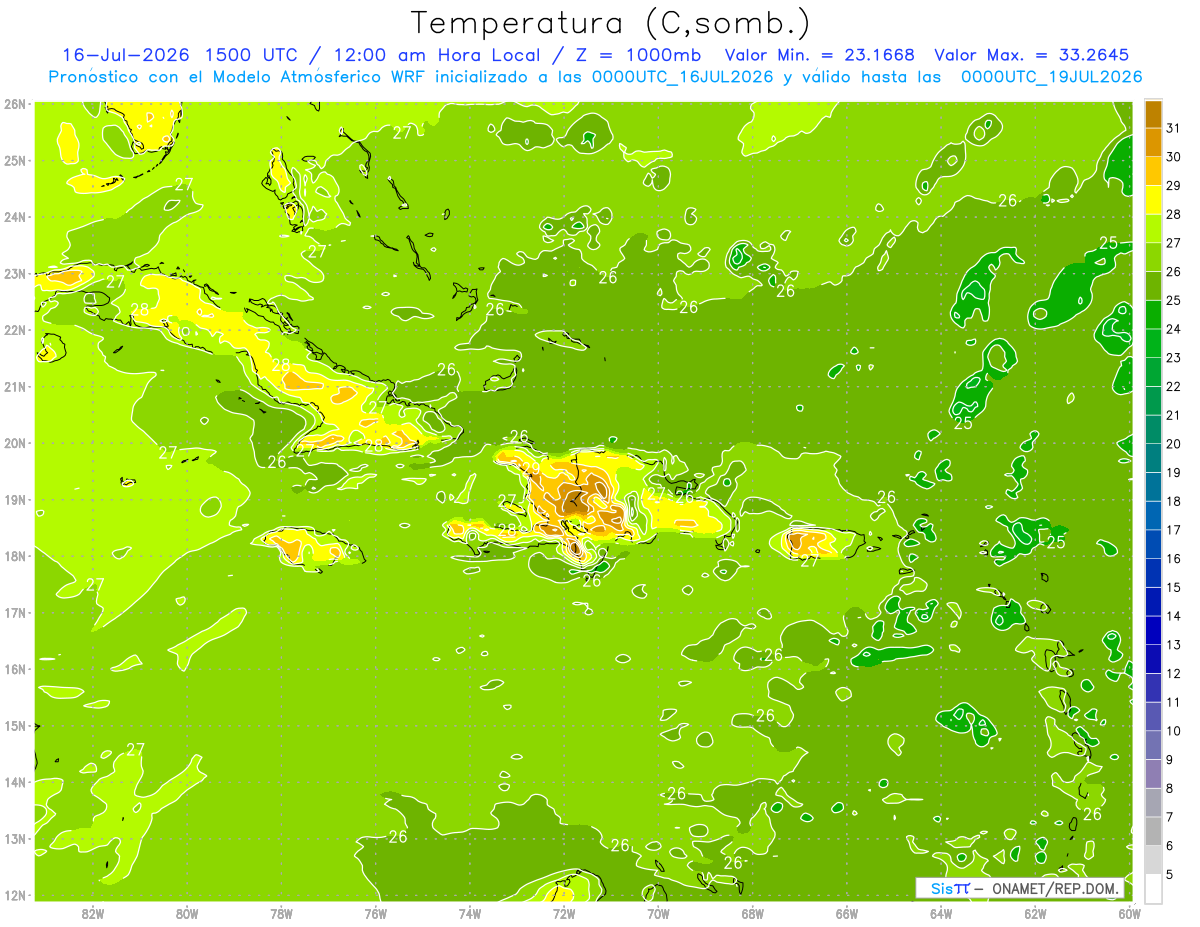This screenshot has width=1200, height=927.
Task: Click the "12" colorbar value
Action: point(1173,673)
